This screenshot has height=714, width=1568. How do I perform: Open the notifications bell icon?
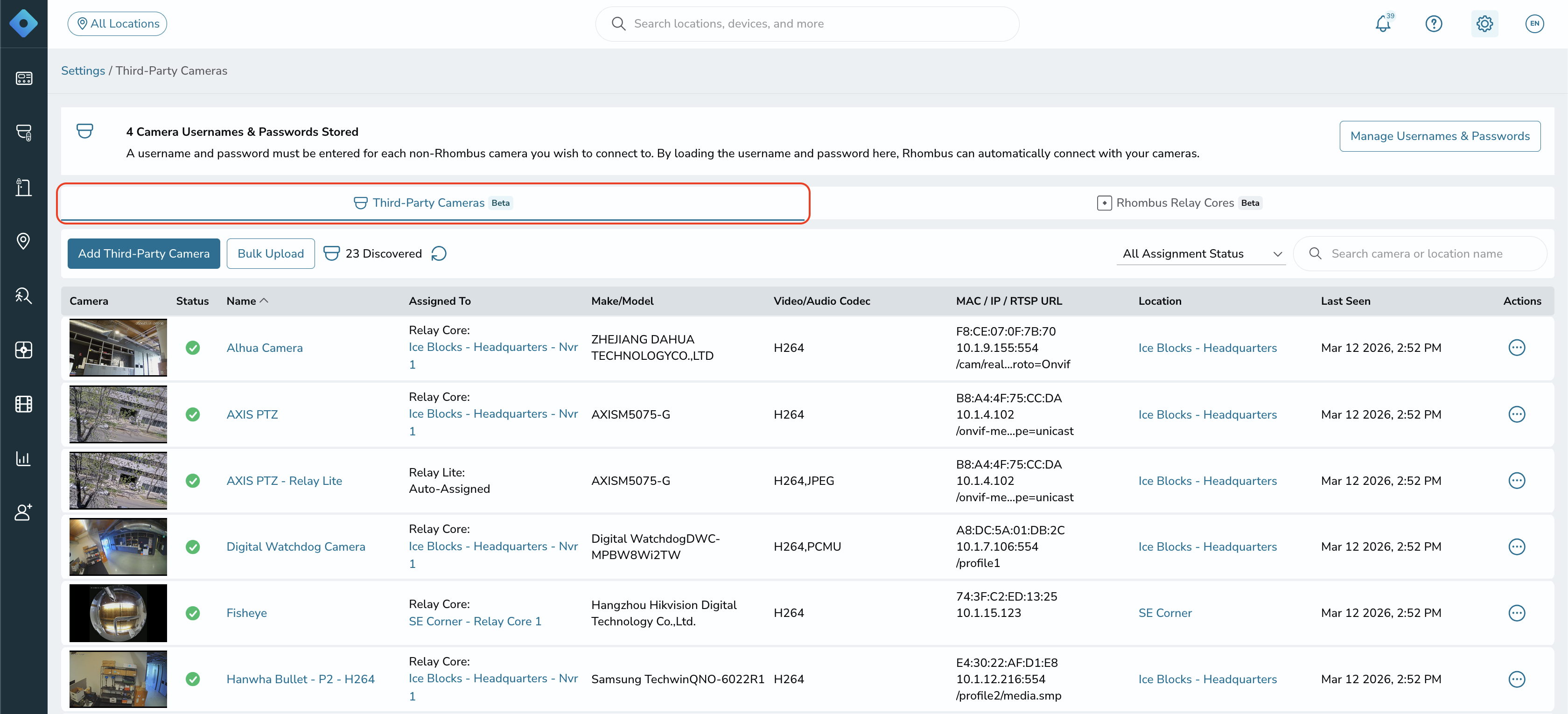[1383, 24]
